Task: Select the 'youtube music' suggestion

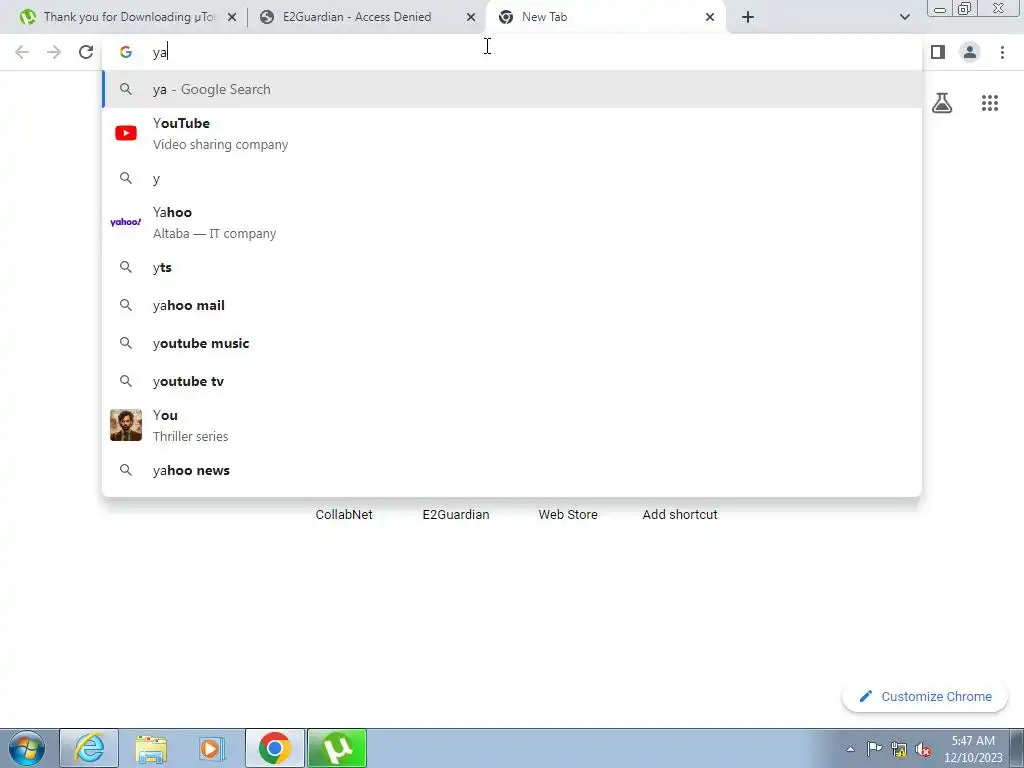Action: tap(512, 343)
